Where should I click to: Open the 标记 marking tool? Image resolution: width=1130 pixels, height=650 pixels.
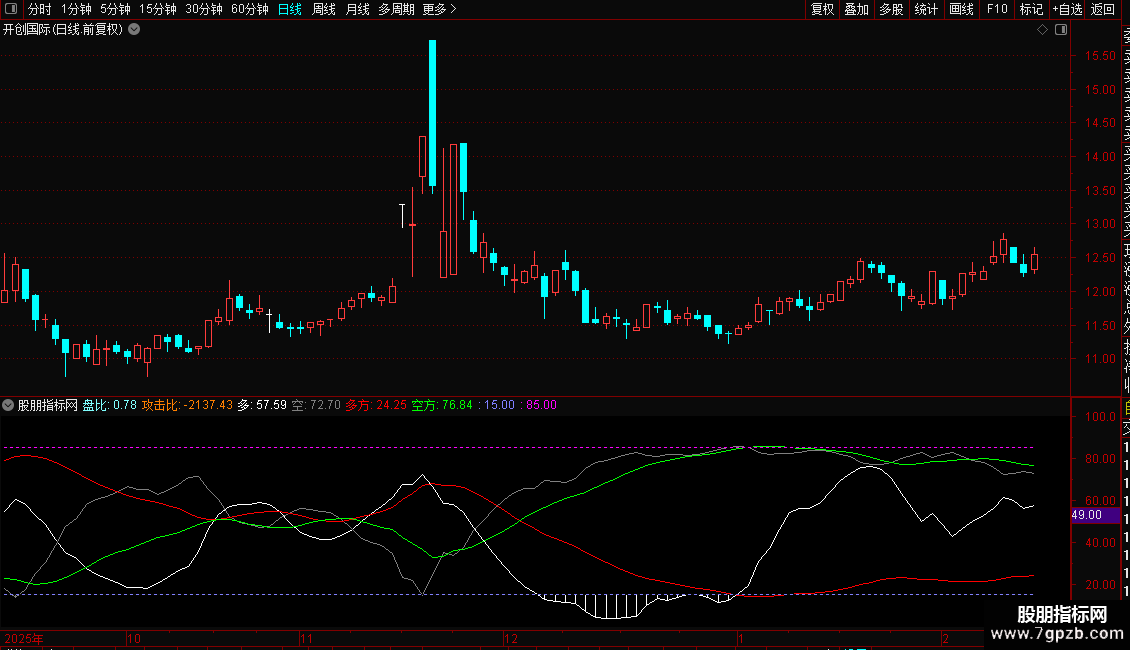[1031, 9]
